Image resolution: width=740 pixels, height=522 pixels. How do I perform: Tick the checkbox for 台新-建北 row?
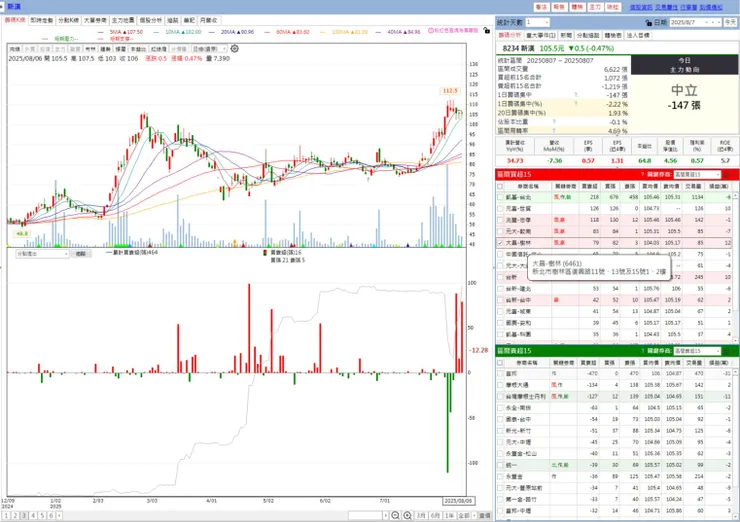coord(500,289)
